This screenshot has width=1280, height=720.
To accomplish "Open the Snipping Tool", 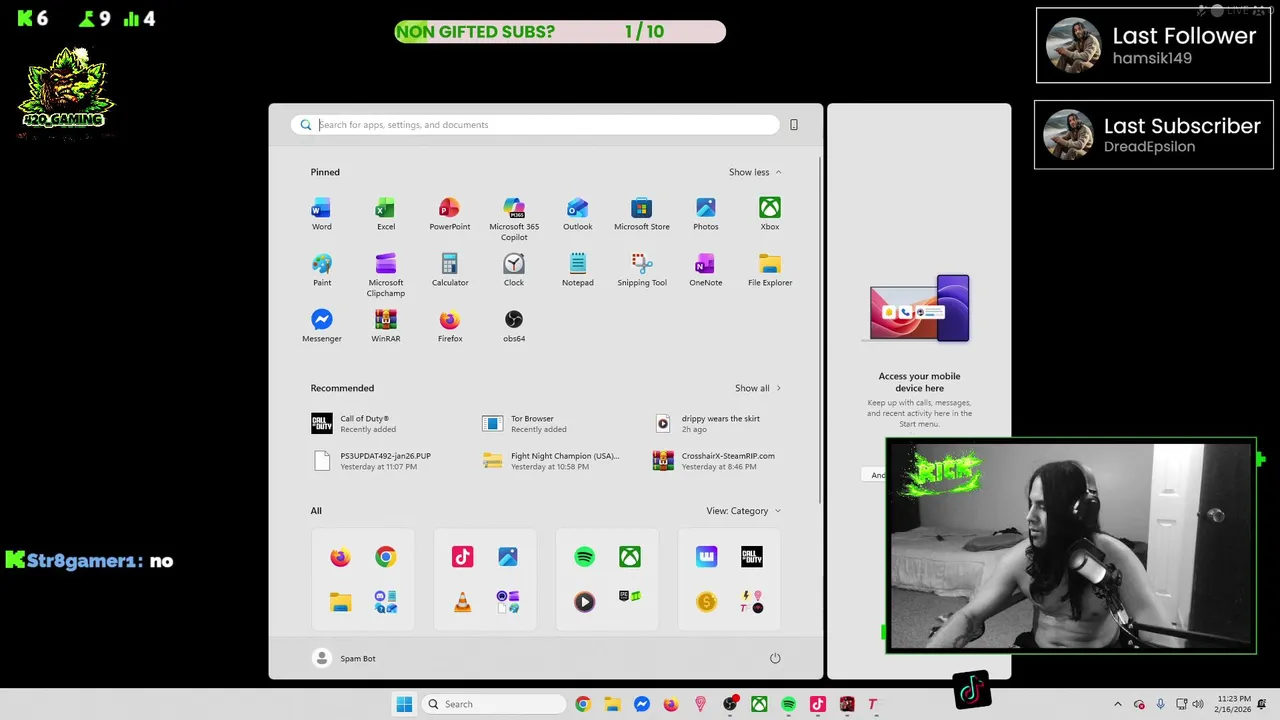I will pyautogui.click(x=641, y=270).
